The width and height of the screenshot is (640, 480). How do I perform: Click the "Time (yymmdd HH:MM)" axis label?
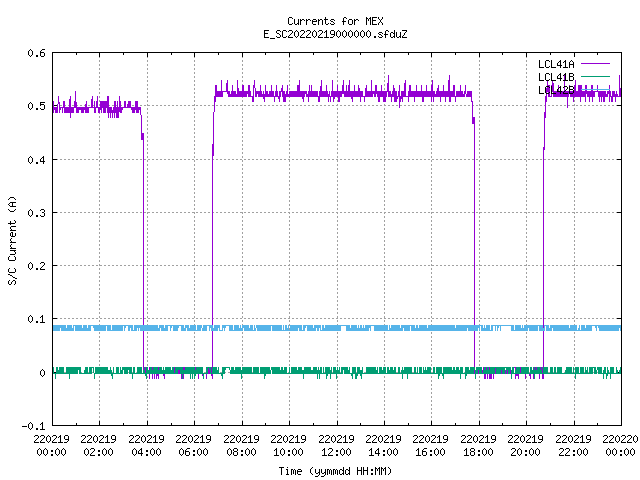click(x=335, y=471)
